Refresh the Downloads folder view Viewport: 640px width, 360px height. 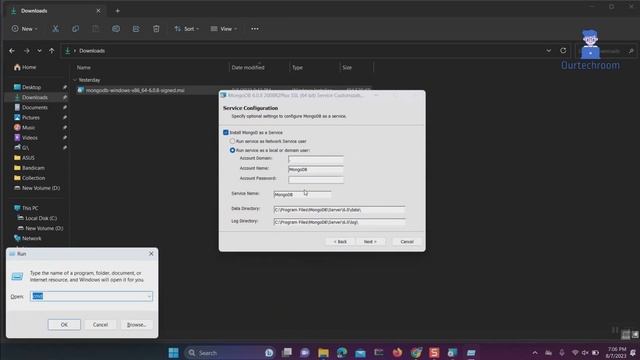563,51
